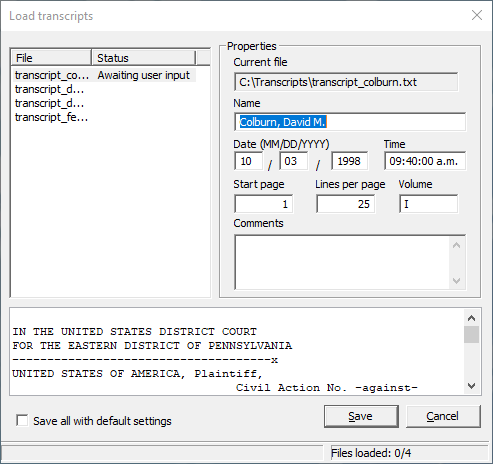
Task: Click the Volume field
Action: coord(429,204)
